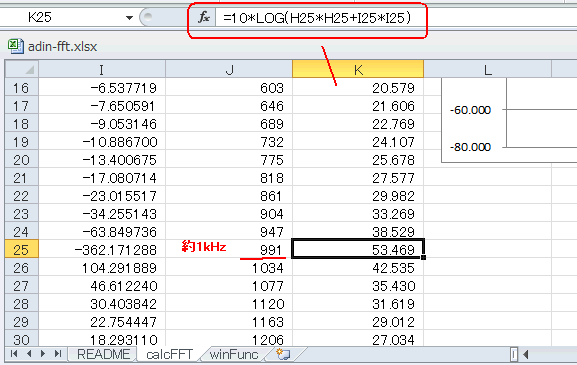577x365 pixels.
Task: Select column J header
Action: point(229,69)
